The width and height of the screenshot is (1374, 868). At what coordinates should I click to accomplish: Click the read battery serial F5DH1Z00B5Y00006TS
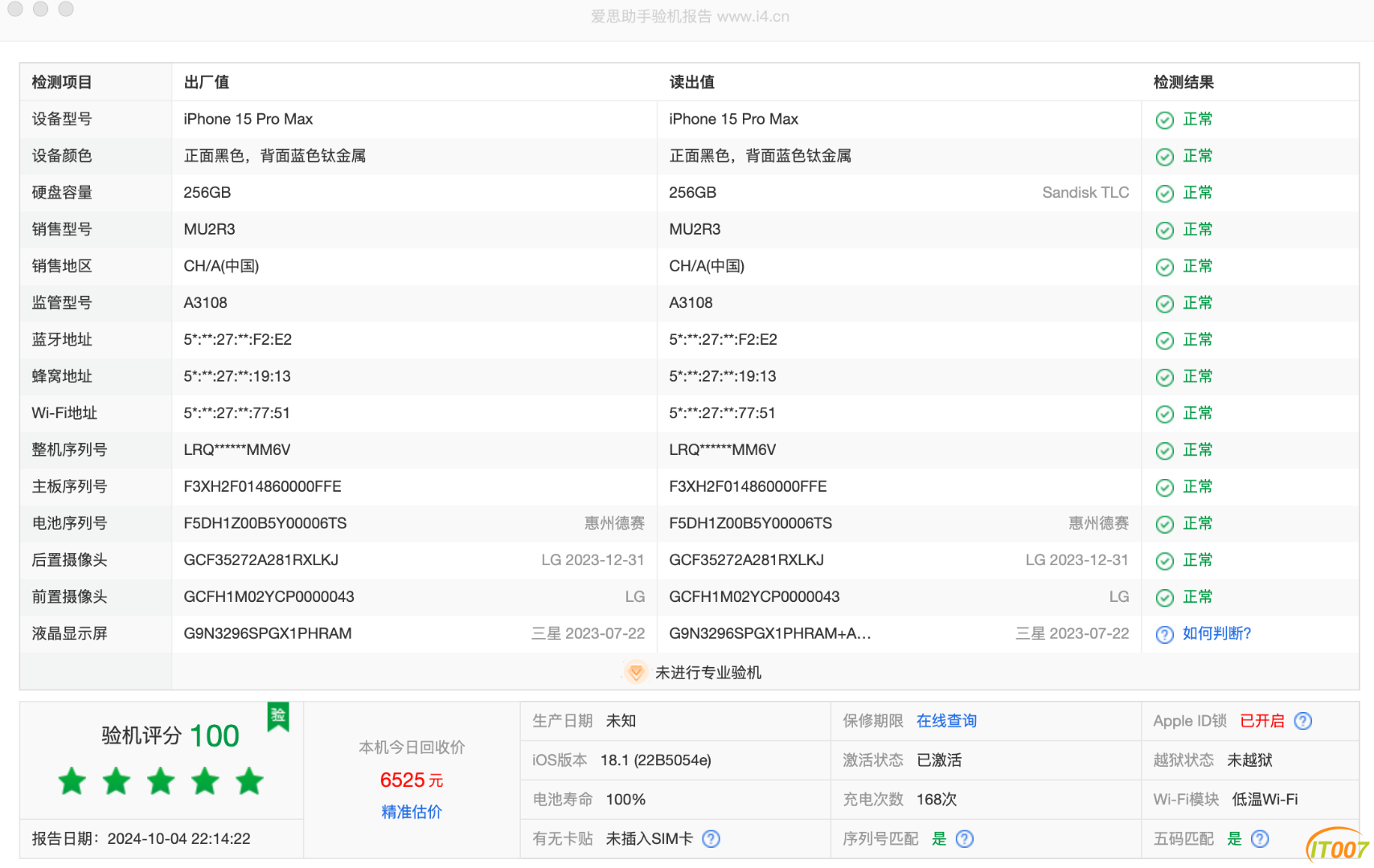[750, 523]
